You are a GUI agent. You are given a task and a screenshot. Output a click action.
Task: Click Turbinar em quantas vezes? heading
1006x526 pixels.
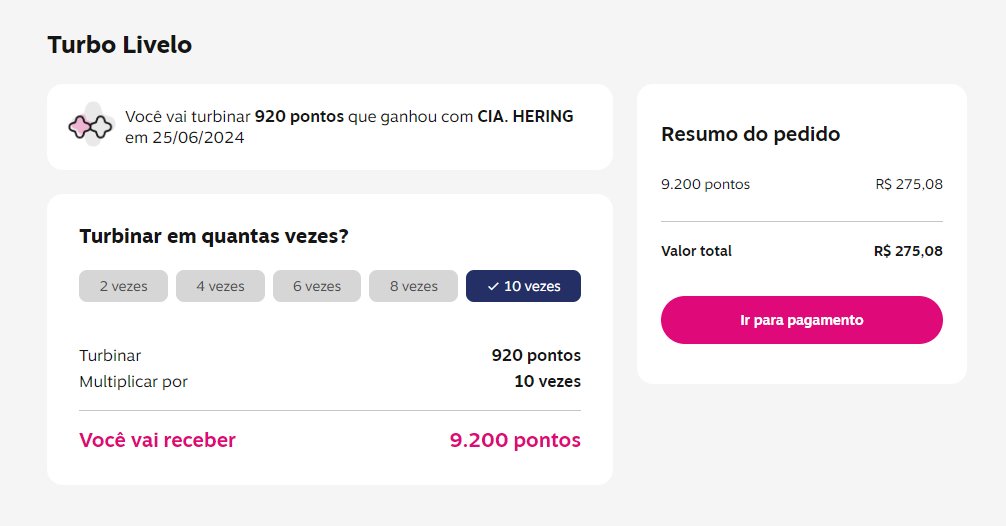[214, 236]
